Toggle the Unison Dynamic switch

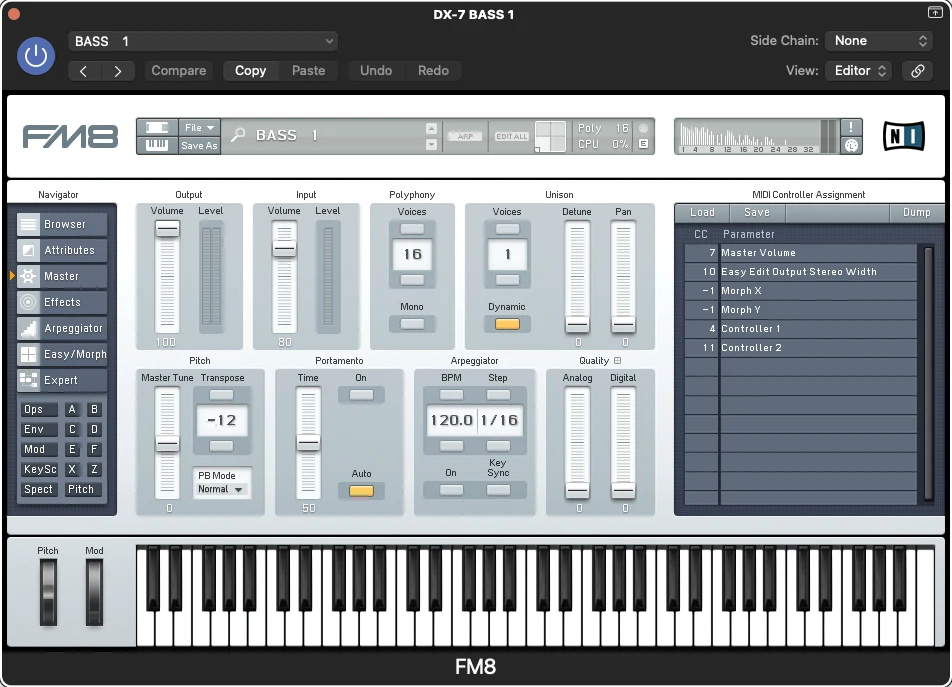507,324
